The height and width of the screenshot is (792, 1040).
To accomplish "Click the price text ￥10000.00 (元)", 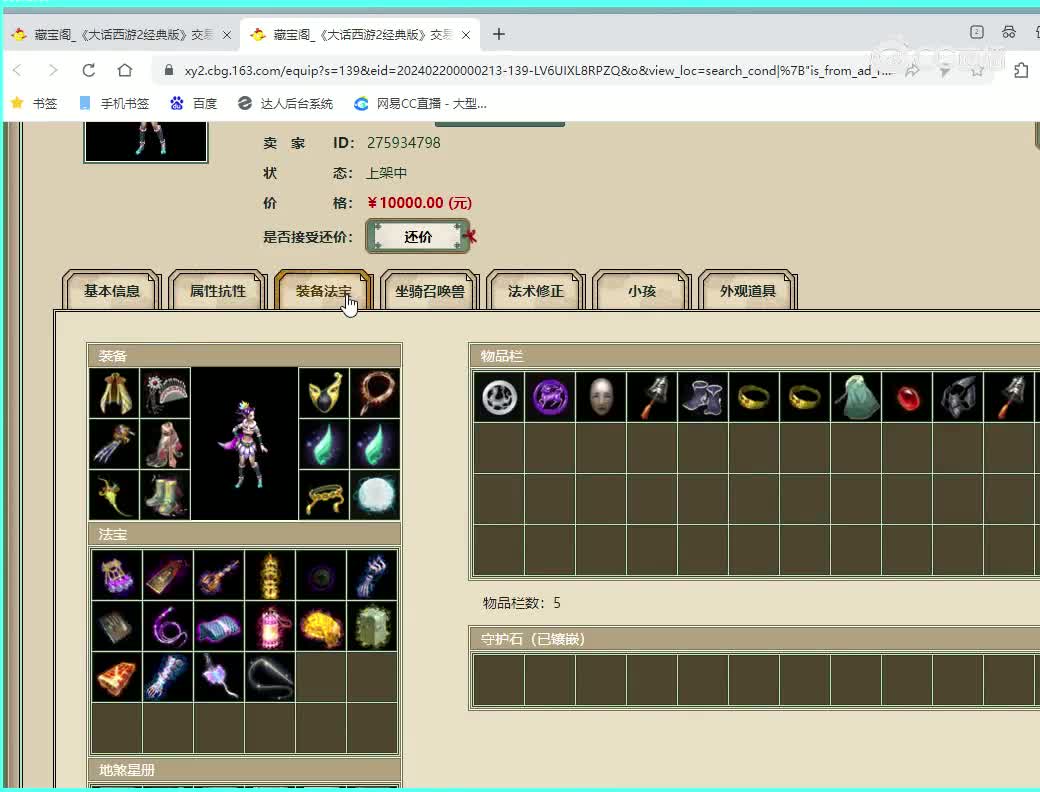I will pyautogui.click(x=419, y=203).
